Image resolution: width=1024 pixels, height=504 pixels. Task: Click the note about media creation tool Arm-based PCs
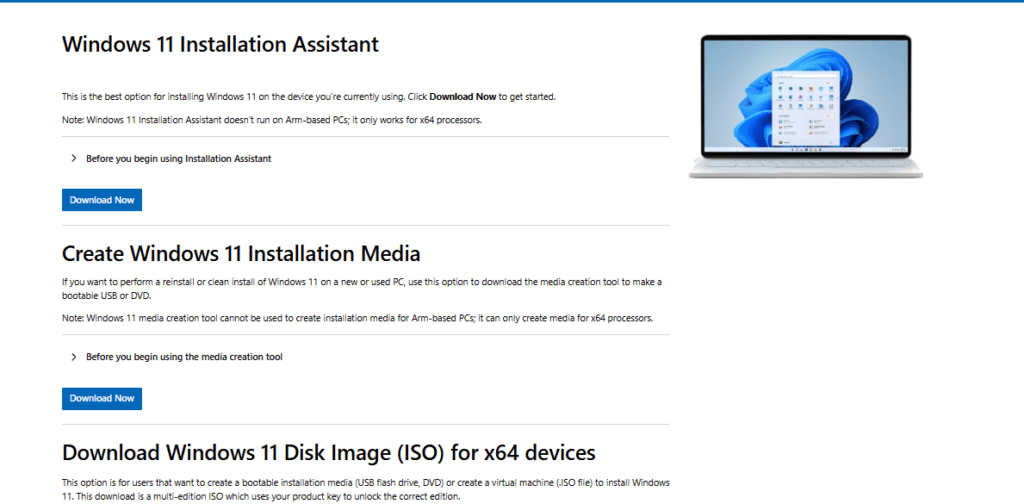click(x=357, y=319)
